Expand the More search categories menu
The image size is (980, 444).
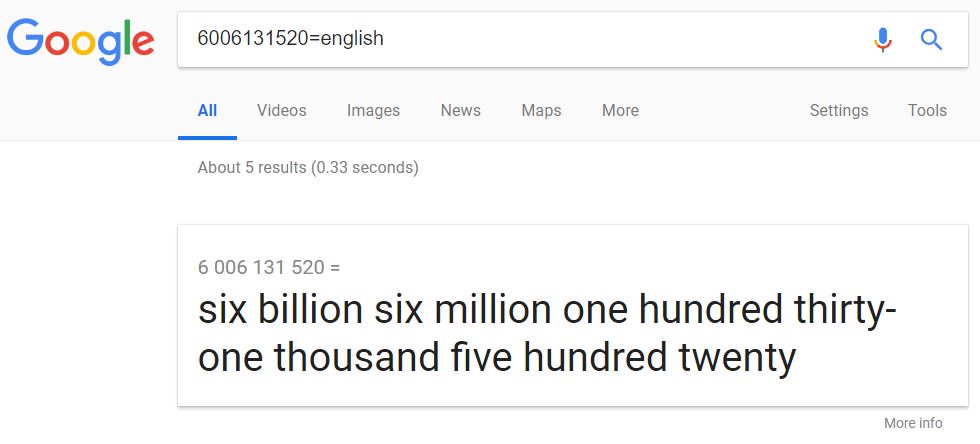pyautogui.click(x=620, y=111)
